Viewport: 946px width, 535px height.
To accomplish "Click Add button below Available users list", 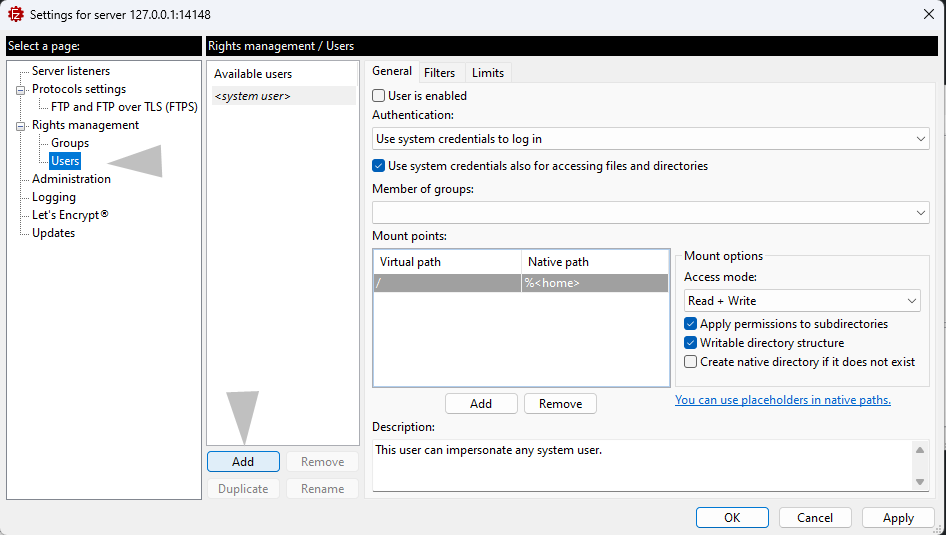I will 243,462.
